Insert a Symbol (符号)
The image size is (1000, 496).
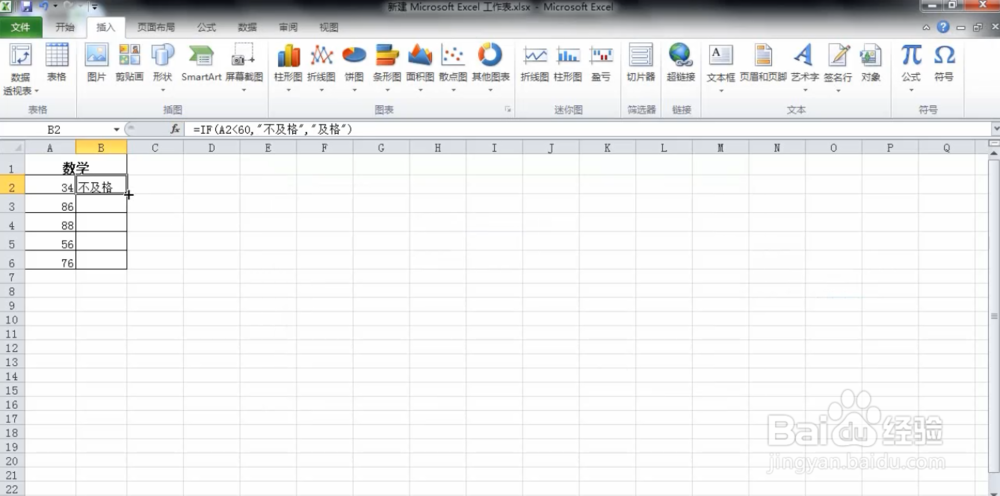pos(944,64)
